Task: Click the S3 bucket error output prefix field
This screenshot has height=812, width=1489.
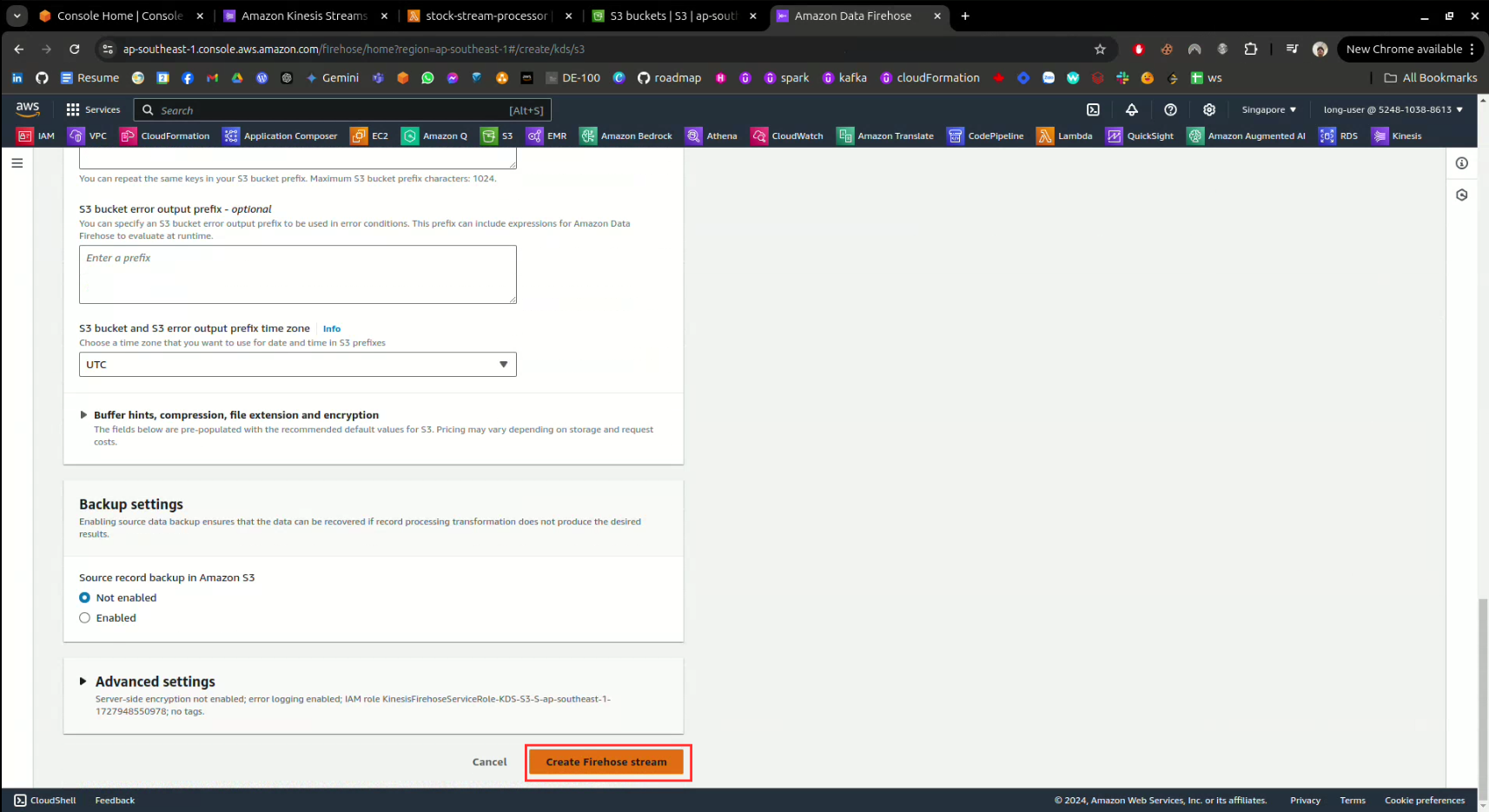Action: tap(297, 274)
